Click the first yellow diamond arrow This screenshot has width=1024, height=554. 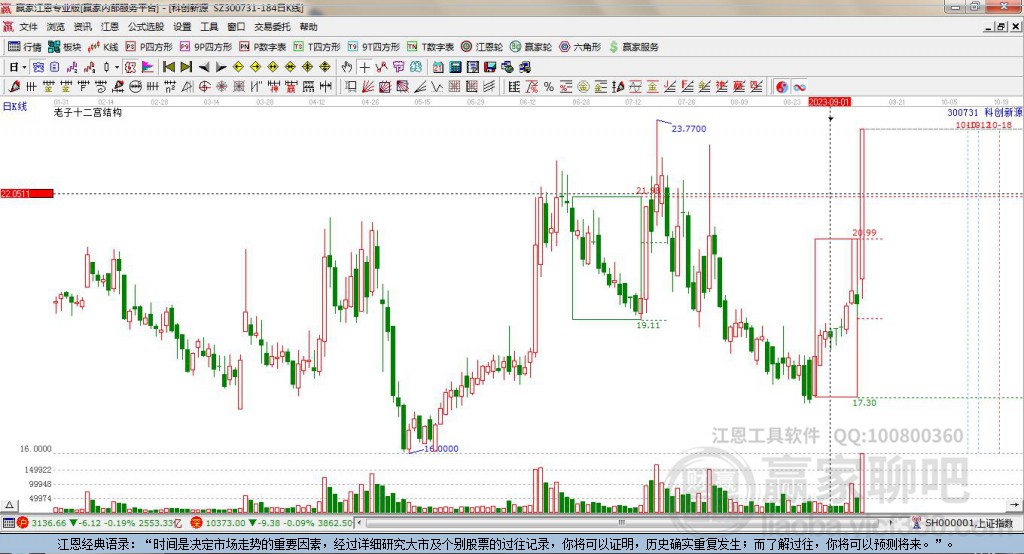[x=238, y=67]
